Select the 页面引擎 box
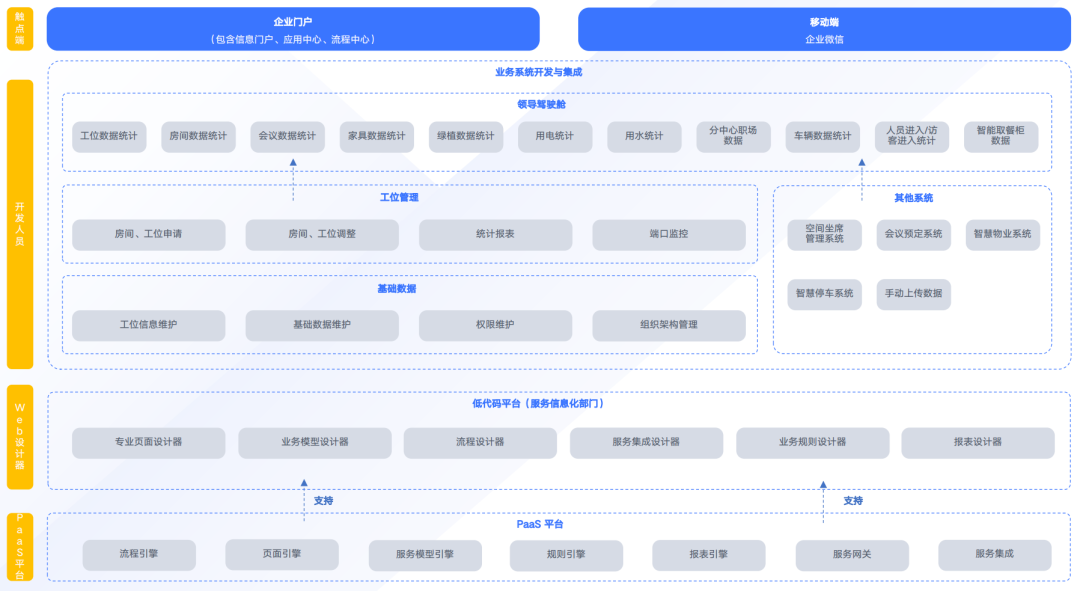Viewport: 1080px width, 591px height. tap(282, 554)
